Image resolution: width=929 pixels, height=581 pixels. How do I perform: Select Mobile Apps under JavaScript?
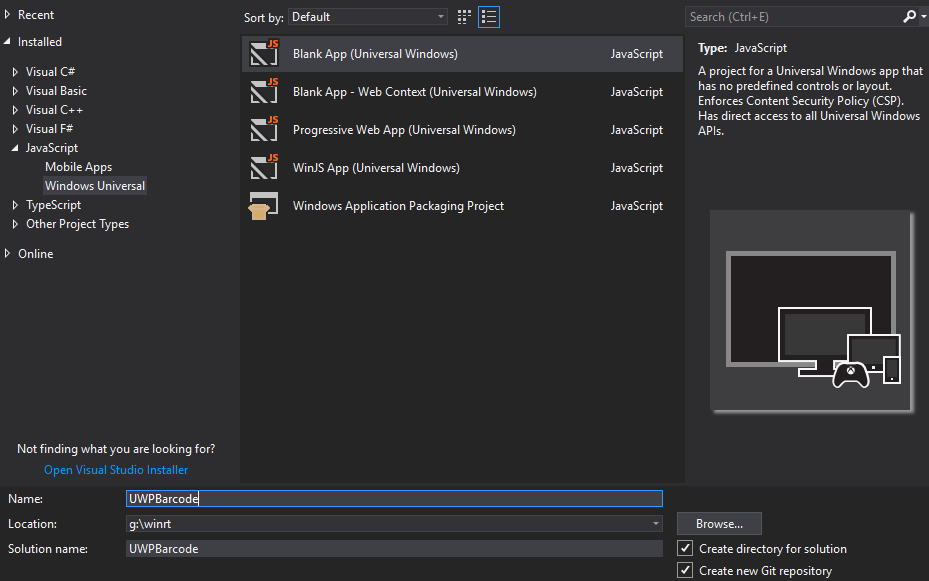[78, 167]
